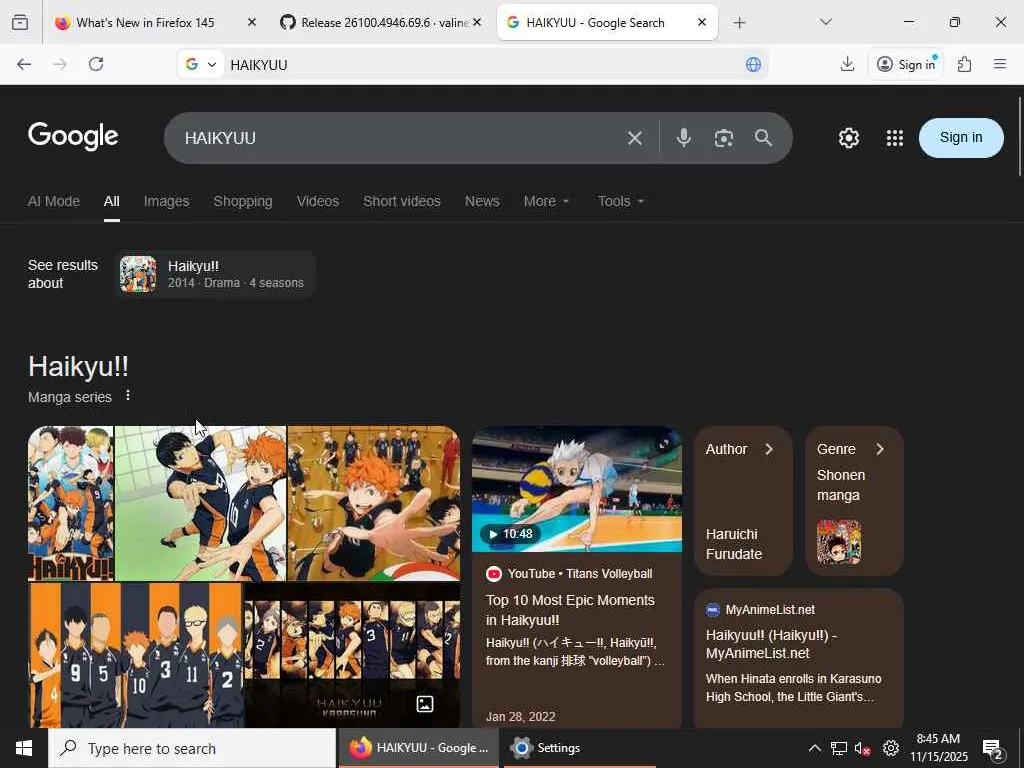Start voice search with microphone icon
Screen dimensions: 1024x768
pos(683,138)
